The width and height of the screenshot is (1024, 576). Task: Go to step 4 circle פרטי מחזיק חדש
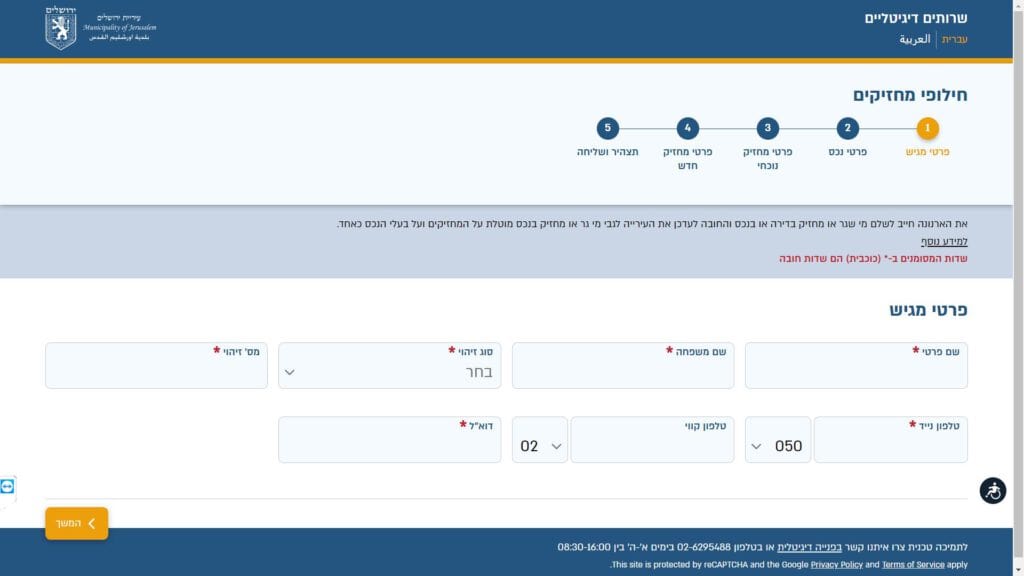(687, 128)
